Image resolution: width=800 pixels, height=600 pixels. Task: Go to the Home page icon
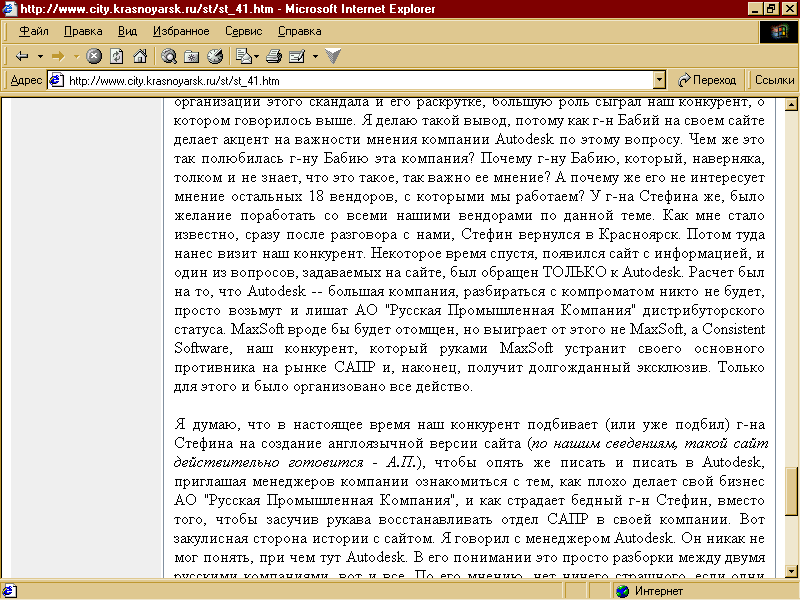140,56
